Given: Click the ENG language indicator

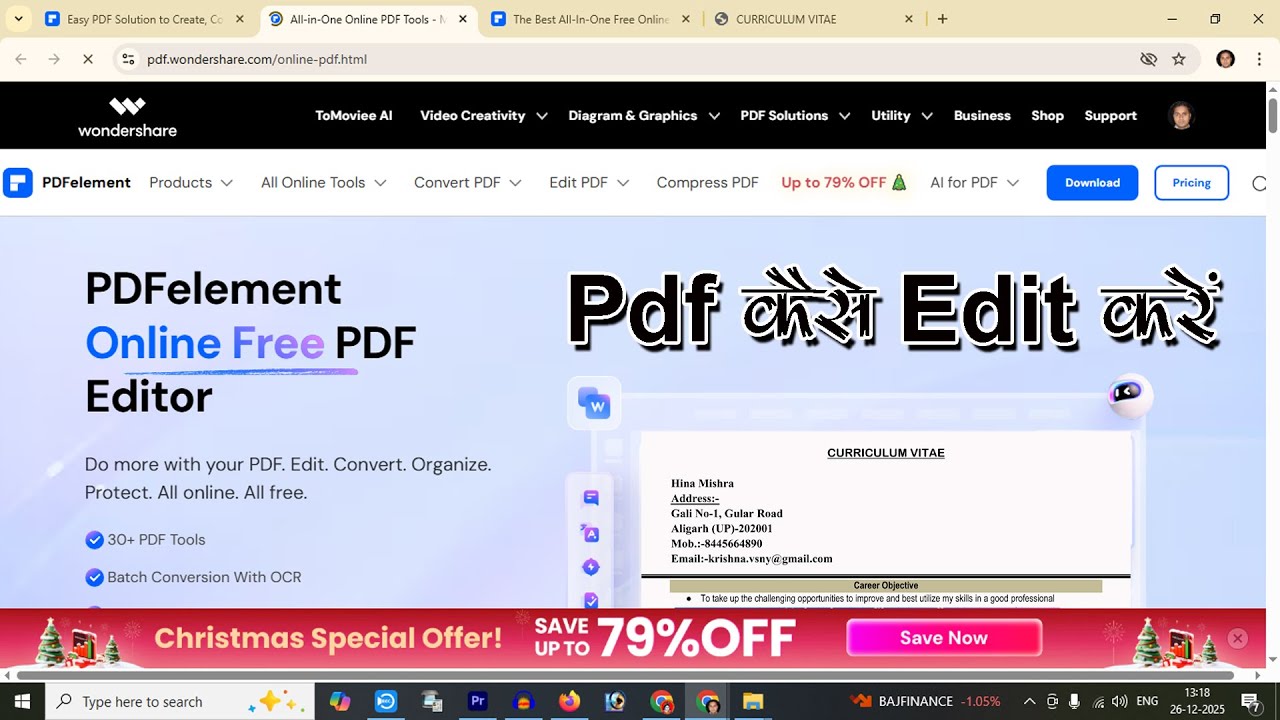Looking at the screenshot, I should pyautogui.click(x=1147, y=701).
